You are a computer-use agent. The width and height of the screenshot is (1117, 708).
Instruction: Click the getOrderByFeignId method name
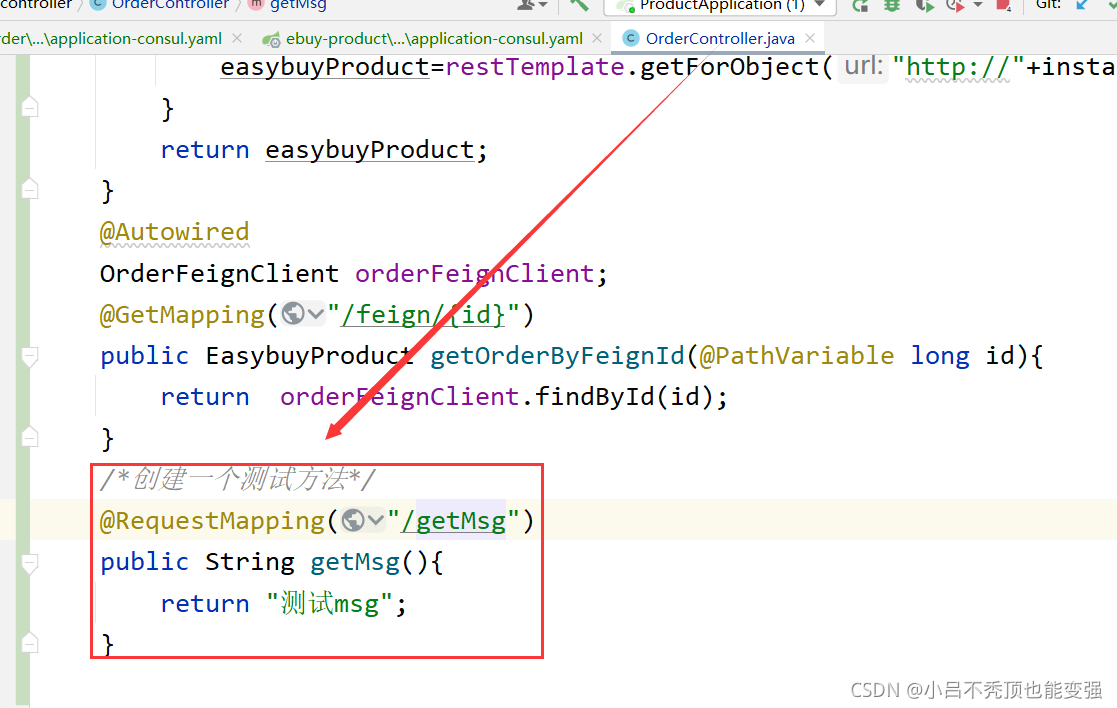tap(557, 356)
